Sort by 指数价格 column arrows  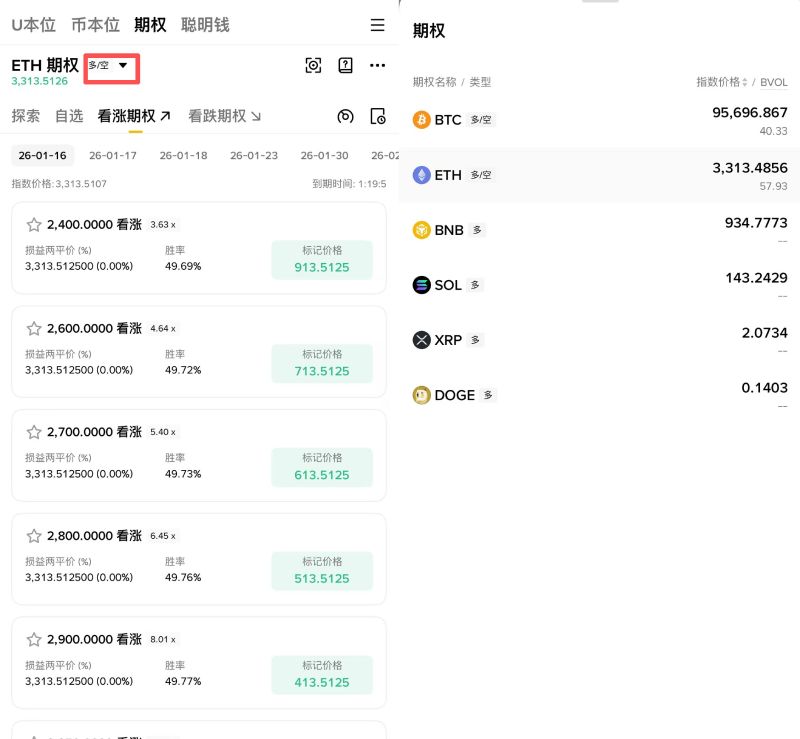tap(744, 82)
